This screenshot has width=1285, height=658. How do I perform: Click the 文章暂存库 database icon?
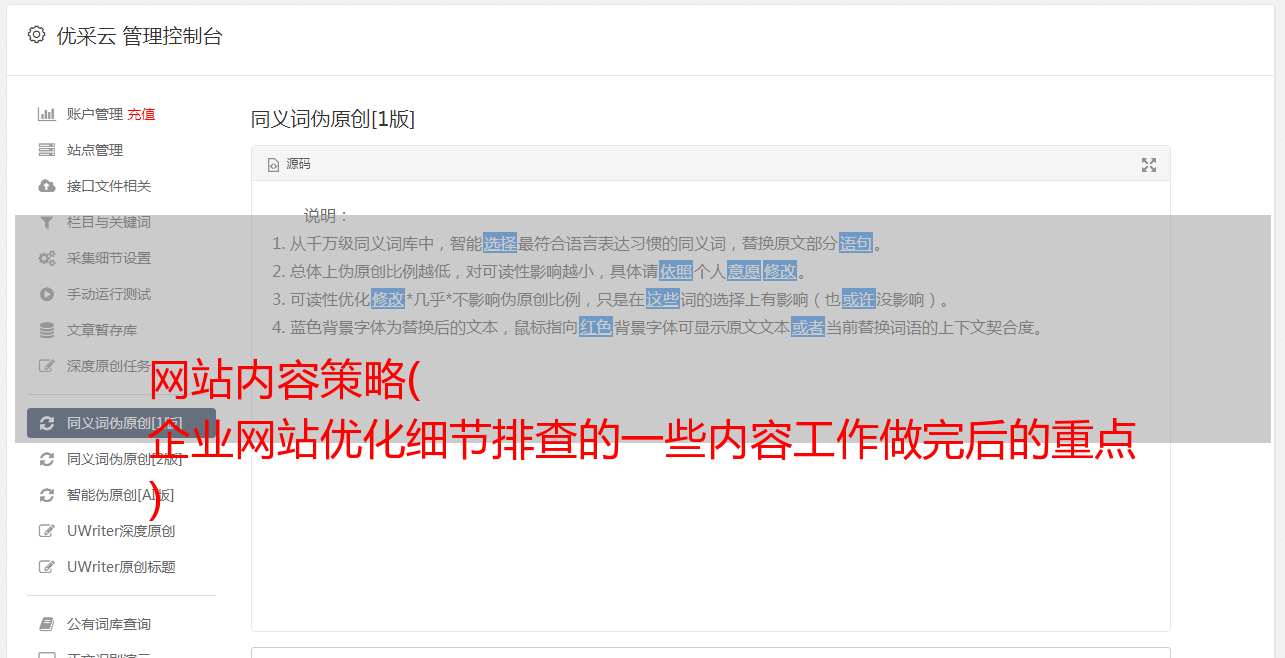click(46, 330)
